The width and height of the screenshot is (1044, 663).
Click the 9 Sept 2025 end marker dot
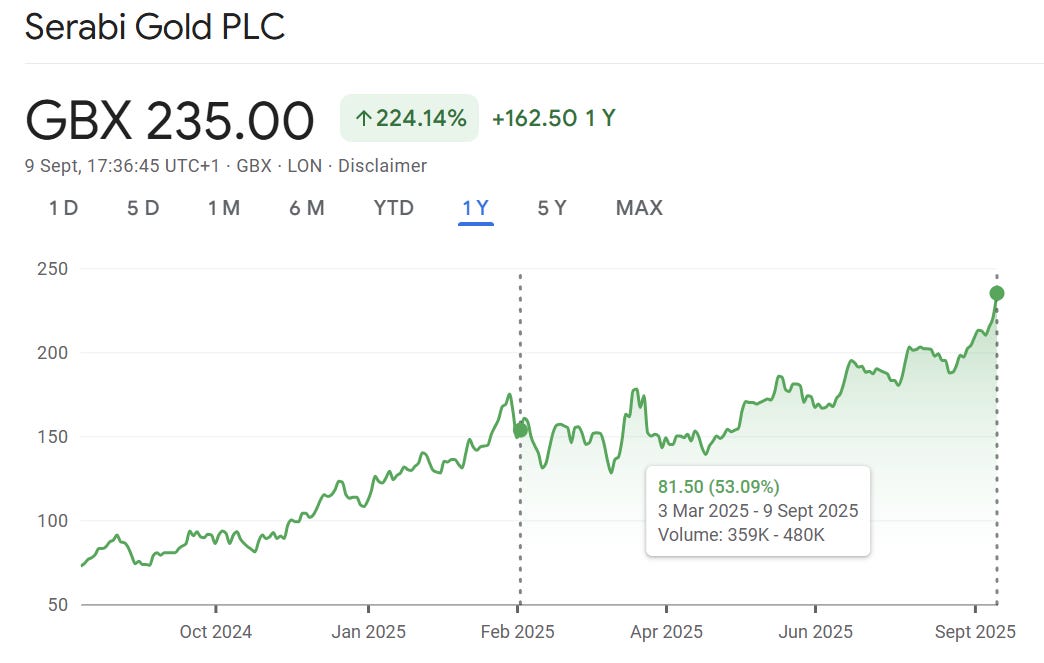coord(997,293)
